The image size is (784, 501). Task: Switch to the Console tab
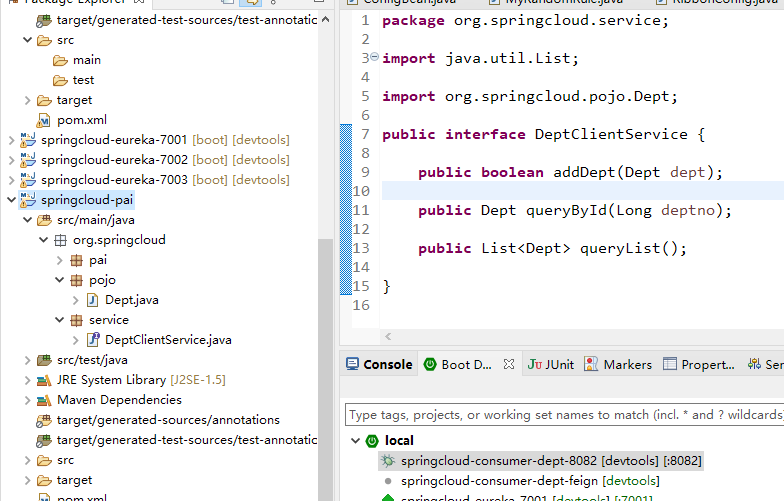point(380,364)
